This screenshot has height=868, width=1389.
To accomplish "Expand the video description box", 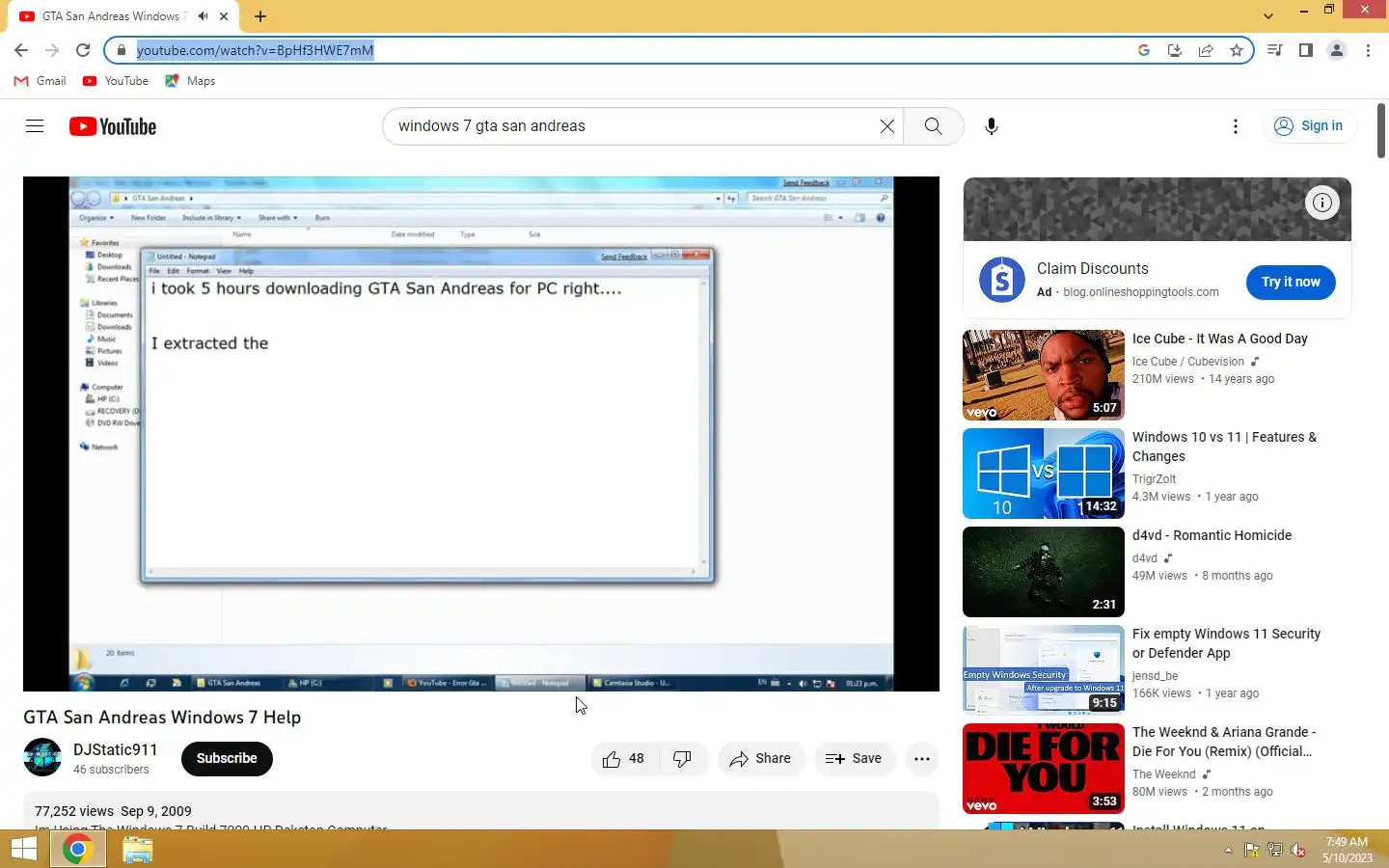I will pos(480,811).
